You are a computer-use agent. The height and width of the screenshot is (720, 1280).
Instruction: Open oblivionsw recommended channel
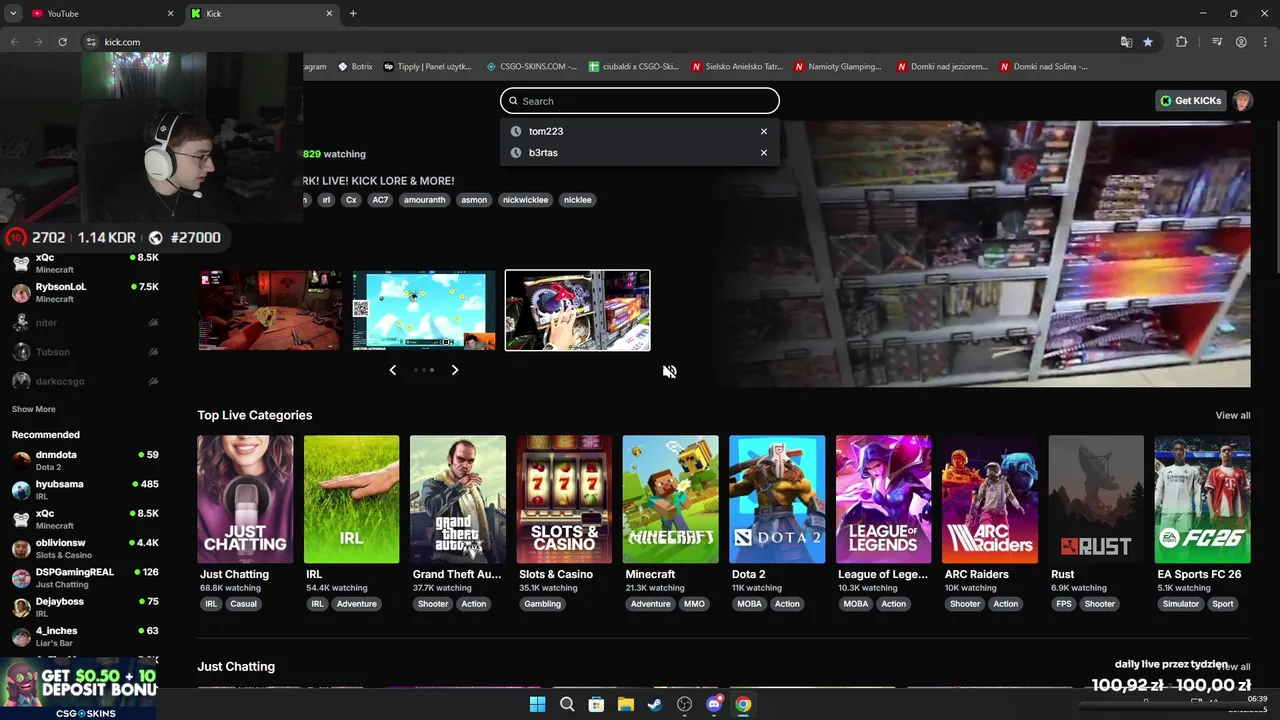[85, 548]
